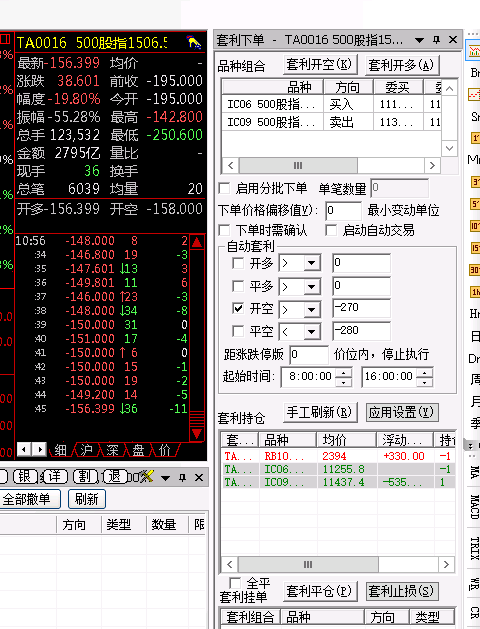
Task: Click the 退 toolbar icon in lower panel
Action: point(114,477)
